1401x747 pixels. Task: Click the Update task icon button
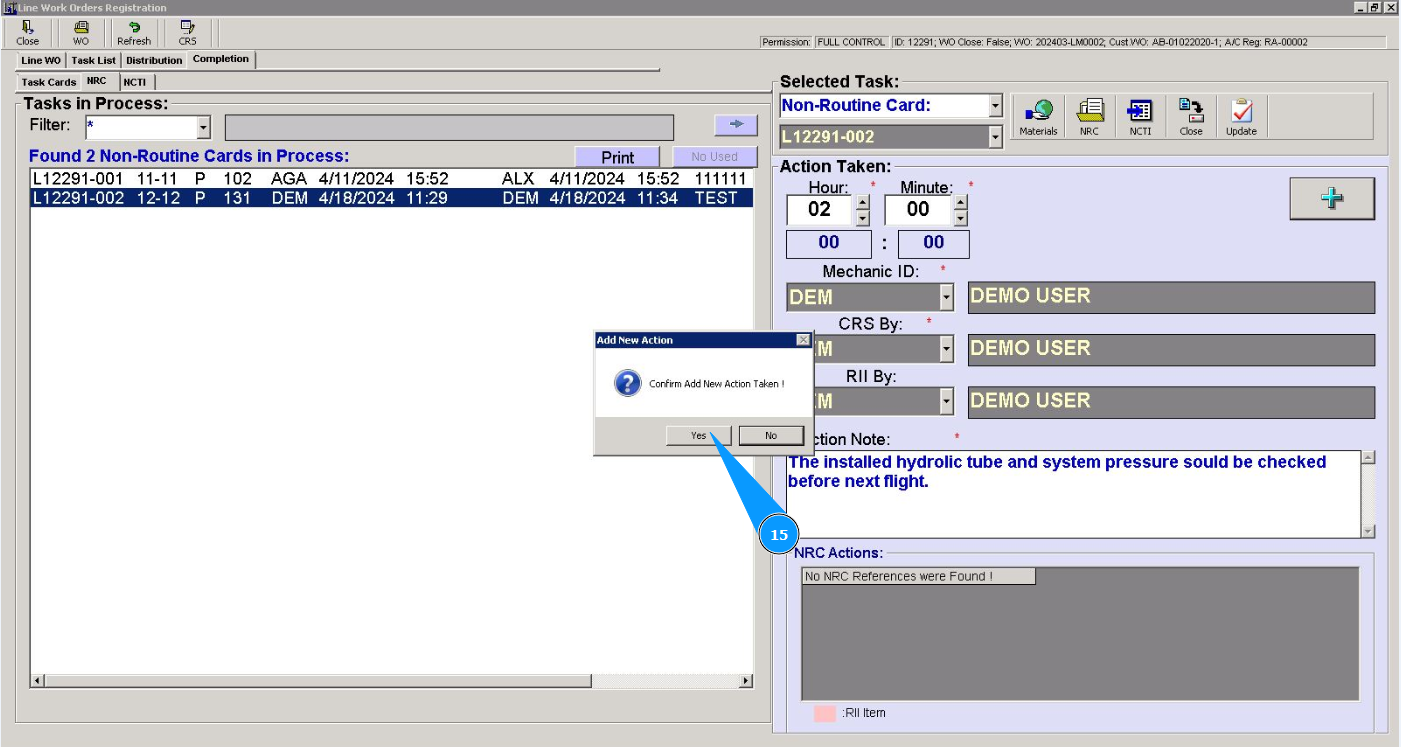[1242, 117]
